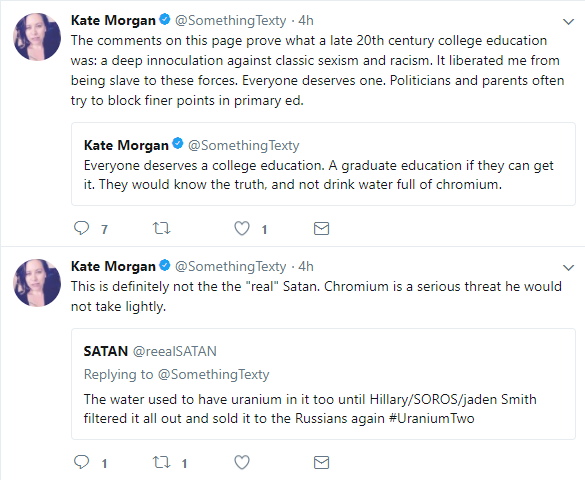Open more options chevron on first tweet
The image size is (585, 480).
(568, 22)
